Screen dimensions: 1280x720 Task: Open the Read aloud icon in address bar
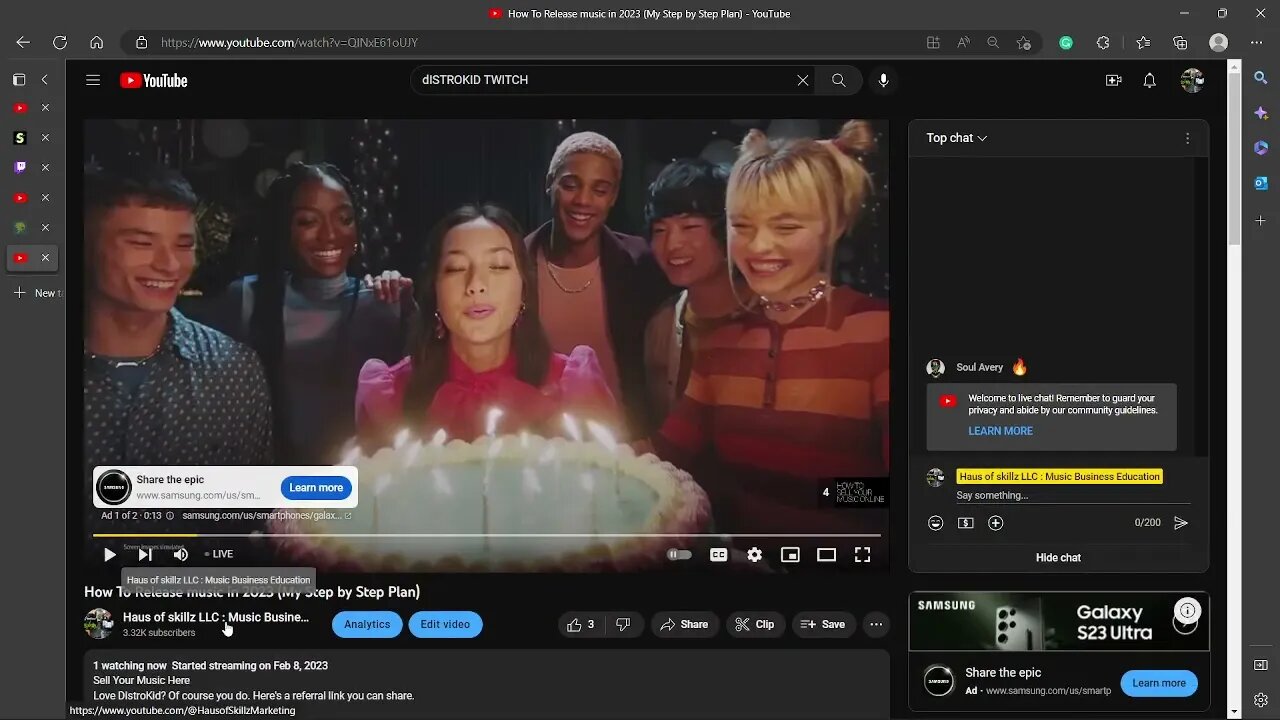(963, 43)
